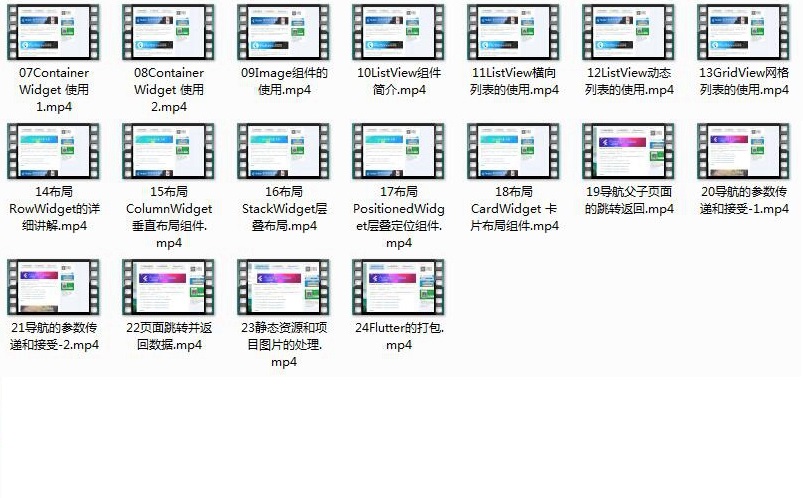Select the 15布局ColumnWidget垂直布局组件.mp4 file icon

pyautogui.click(x=169, y=152)
